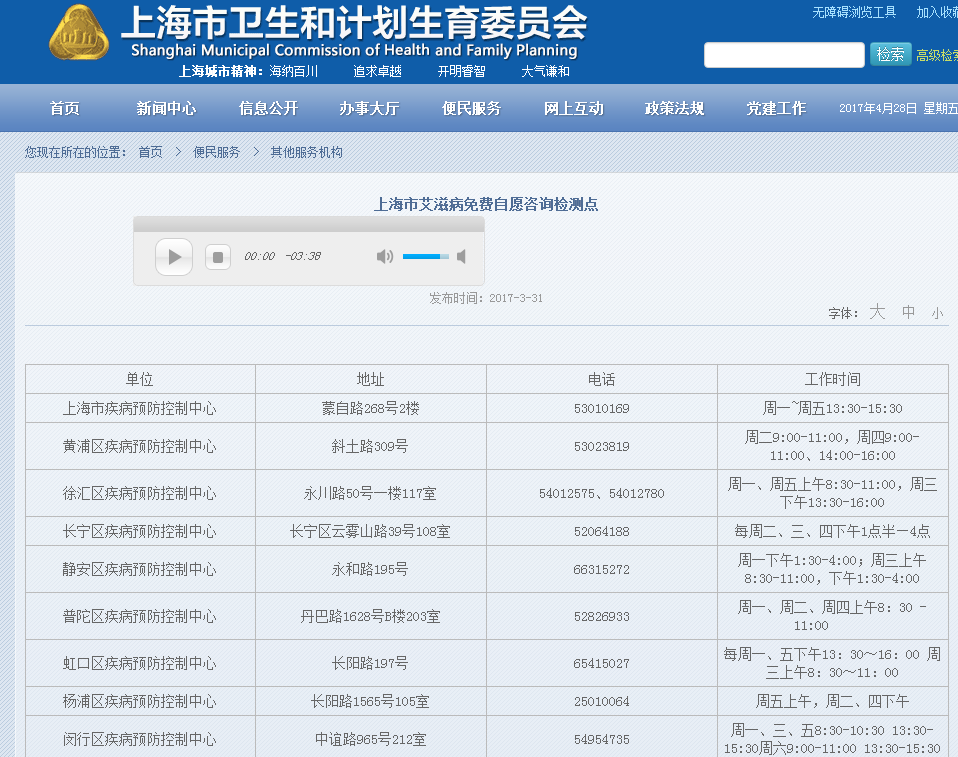This screenshot has width=958, height=757.
Task: Click the gold commission emblem logo
Action: 79,34
